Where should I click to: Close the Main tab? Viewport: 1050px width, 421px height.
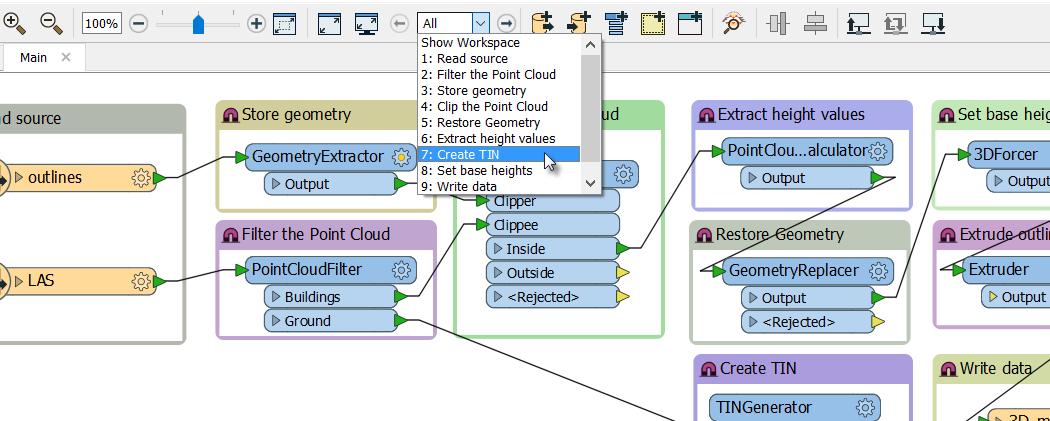66,58
